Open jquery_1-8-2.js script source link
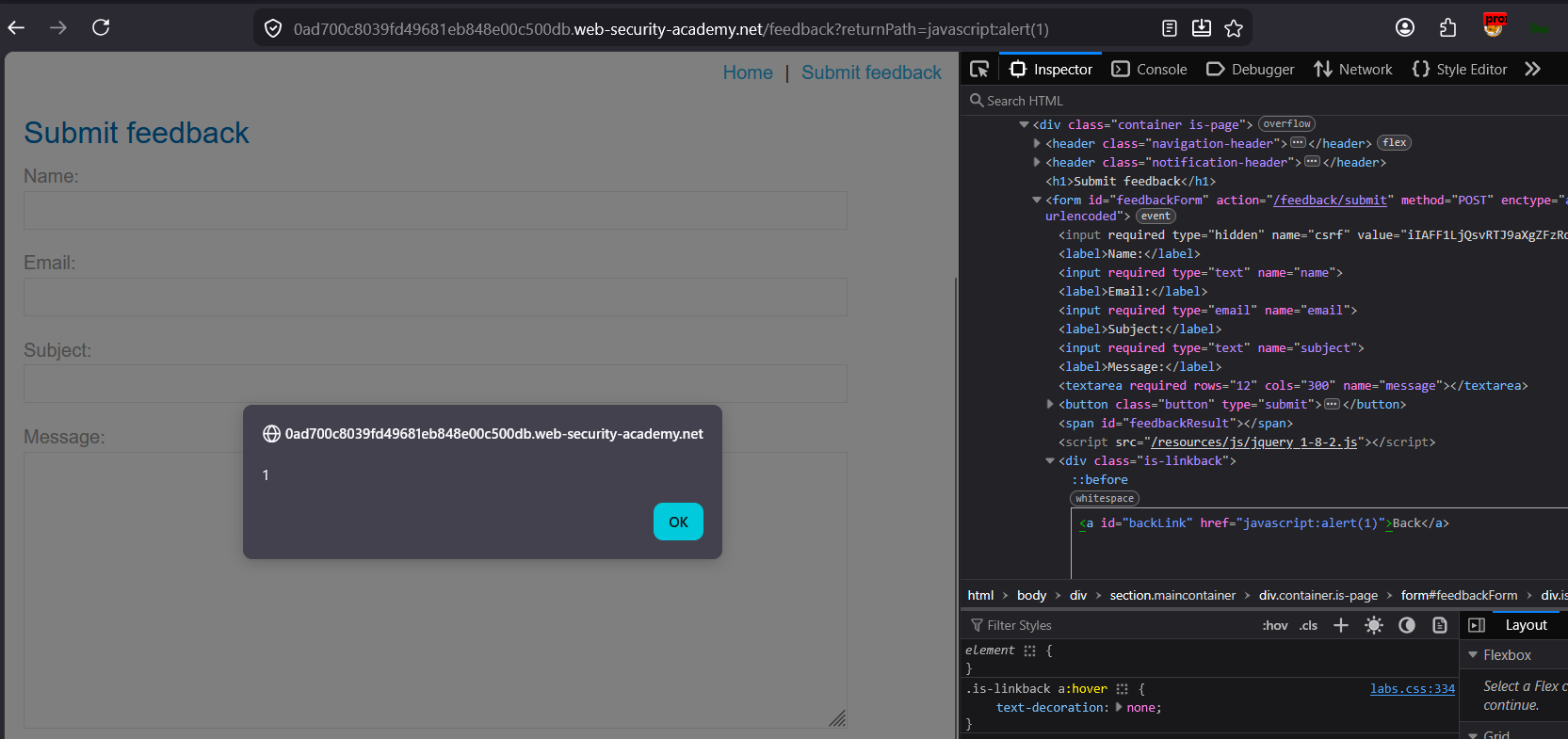 [1254, 442]
